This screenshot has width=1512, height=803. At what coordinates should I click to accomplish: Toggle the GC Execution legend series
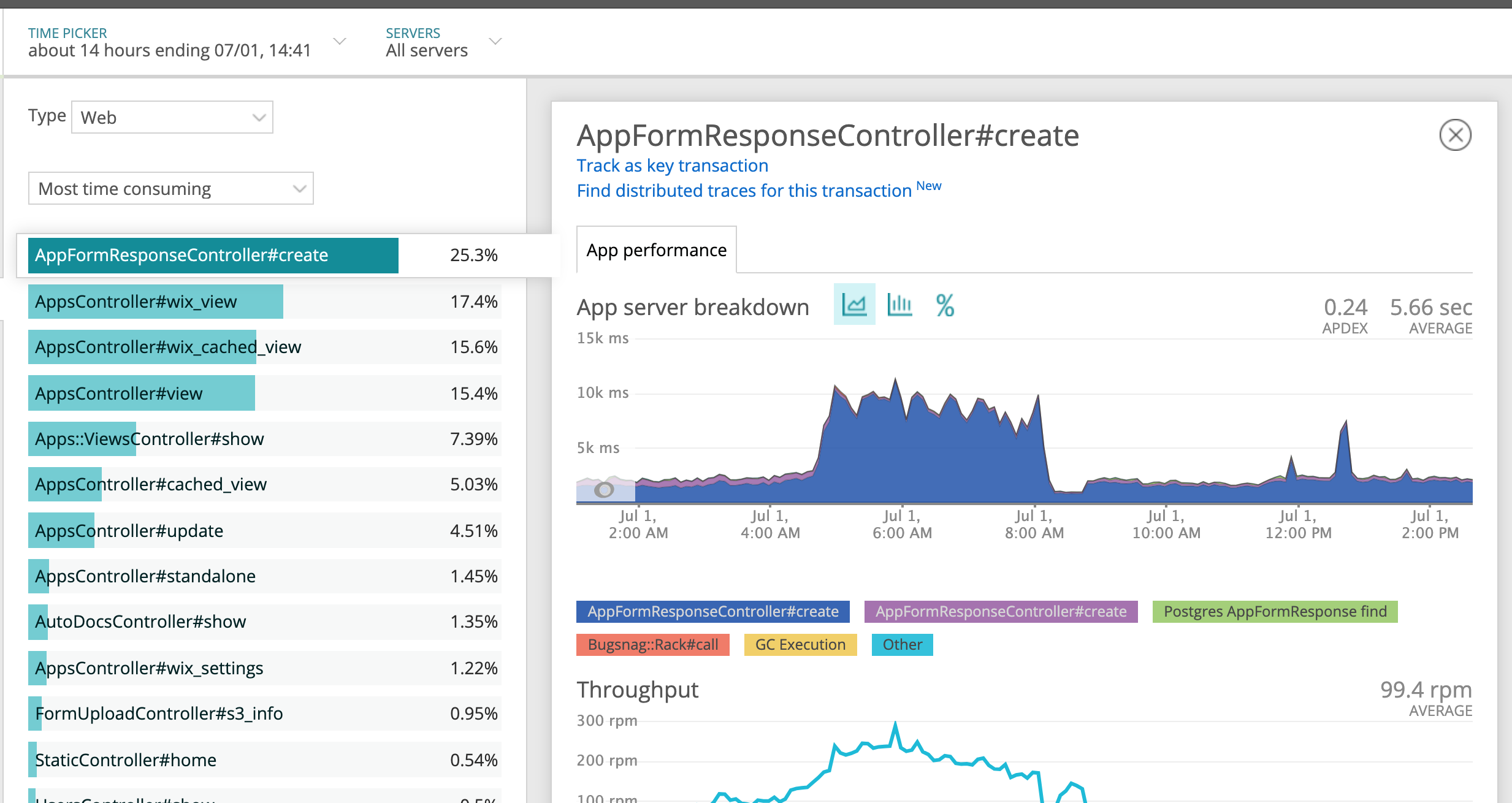pyautogui.click(x=800, y=645)
